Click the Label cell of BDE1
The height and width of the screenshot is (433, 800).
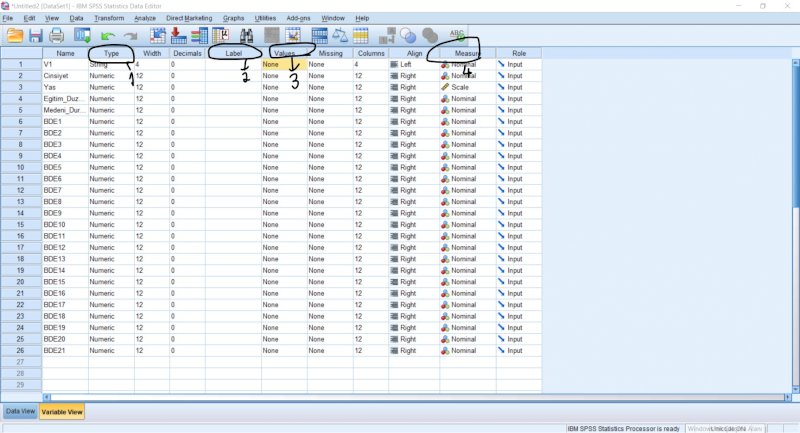[x=233, y=121]
